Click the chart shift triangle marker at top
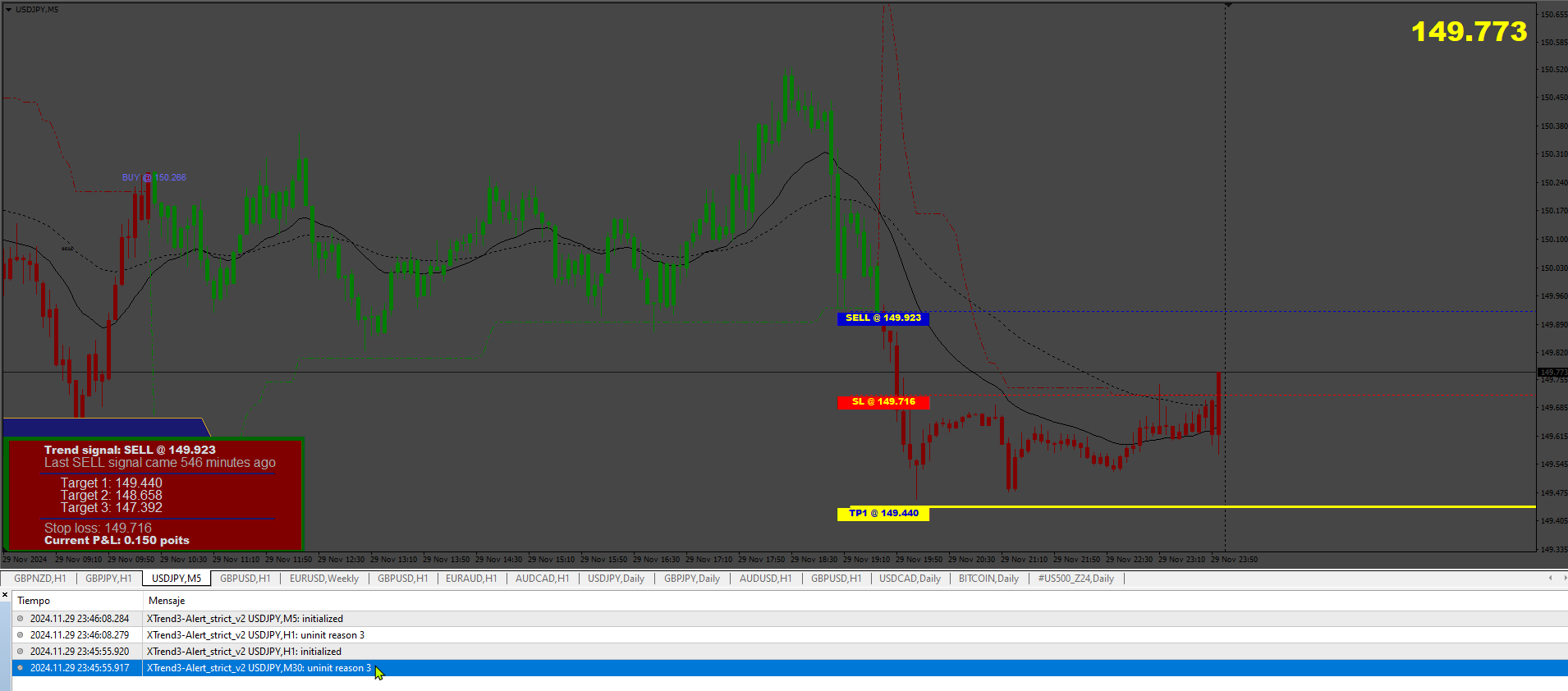This screenshot has height=691, width=1568. [1228, 5]
